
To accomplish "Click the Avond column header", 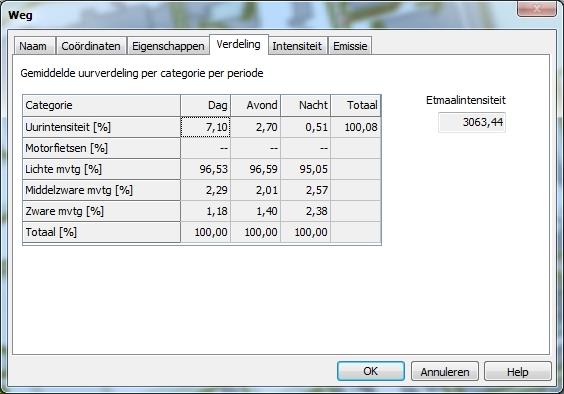I will (x=256, y=105).
